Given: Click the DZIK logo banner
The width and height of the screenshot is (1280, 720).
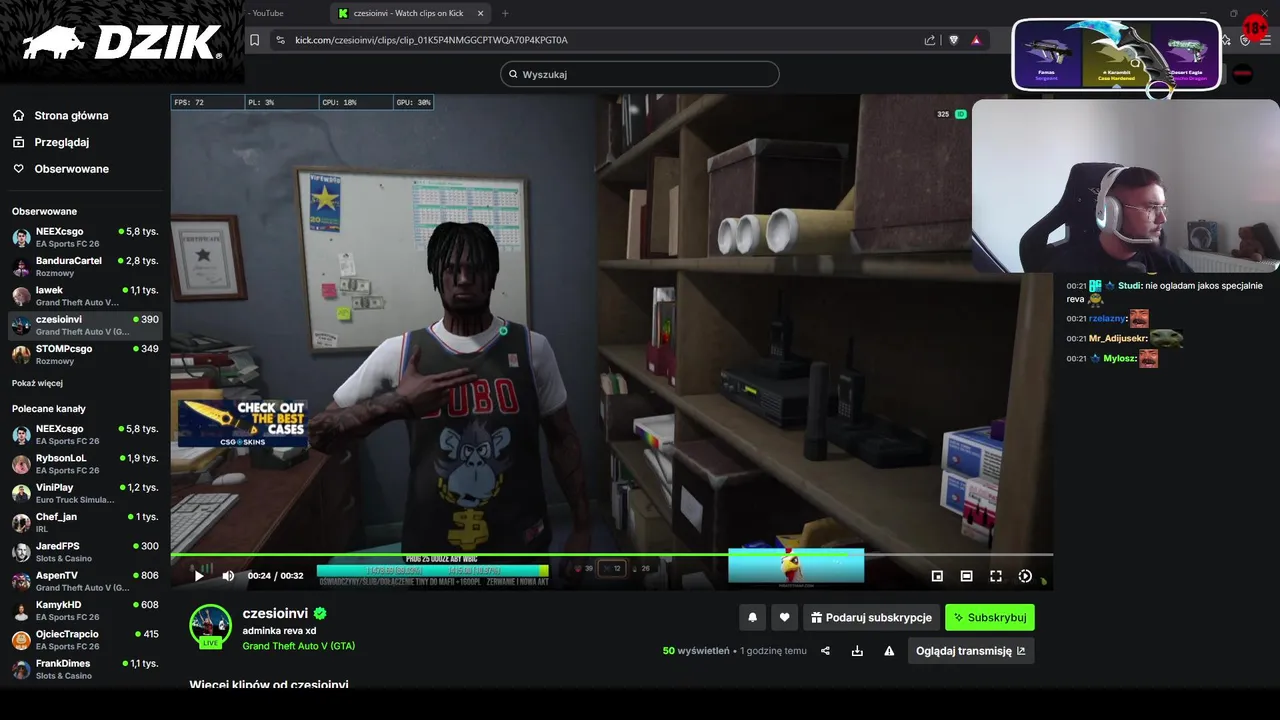Looking at the screenshot, I should 122,42.
